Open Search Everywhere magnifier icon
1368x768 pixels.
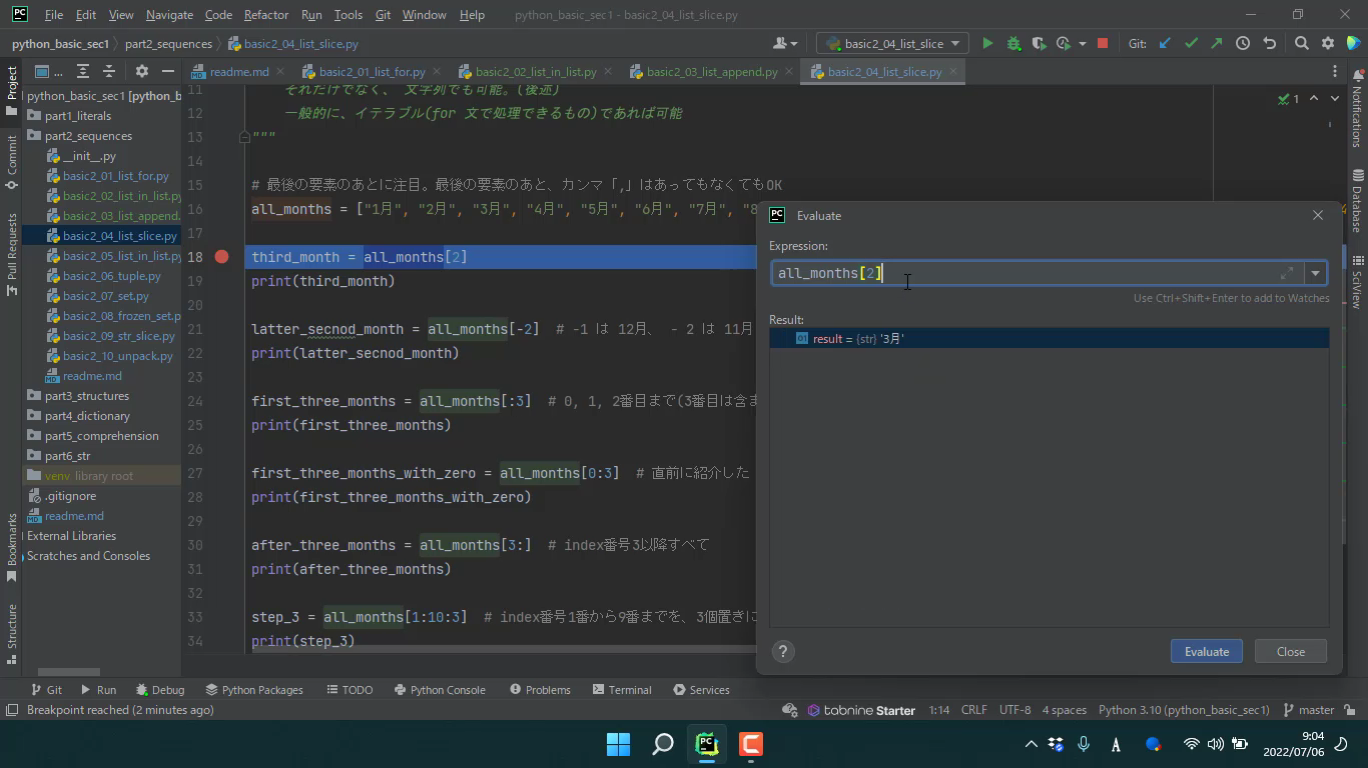[x=1301, y=43]
